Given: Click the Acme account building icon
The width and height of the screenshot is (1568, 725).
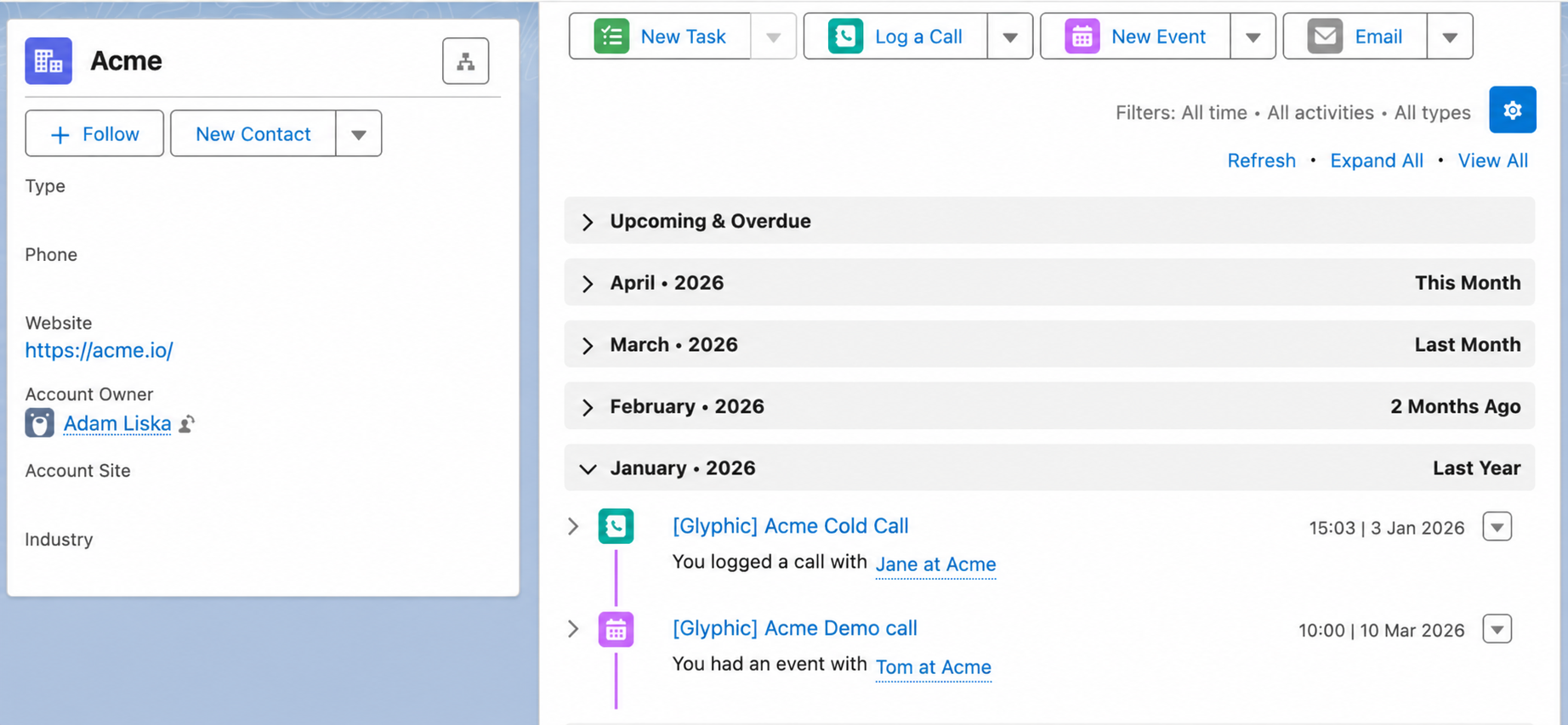Looking at the screenshot, I should [x=48, y=60].
